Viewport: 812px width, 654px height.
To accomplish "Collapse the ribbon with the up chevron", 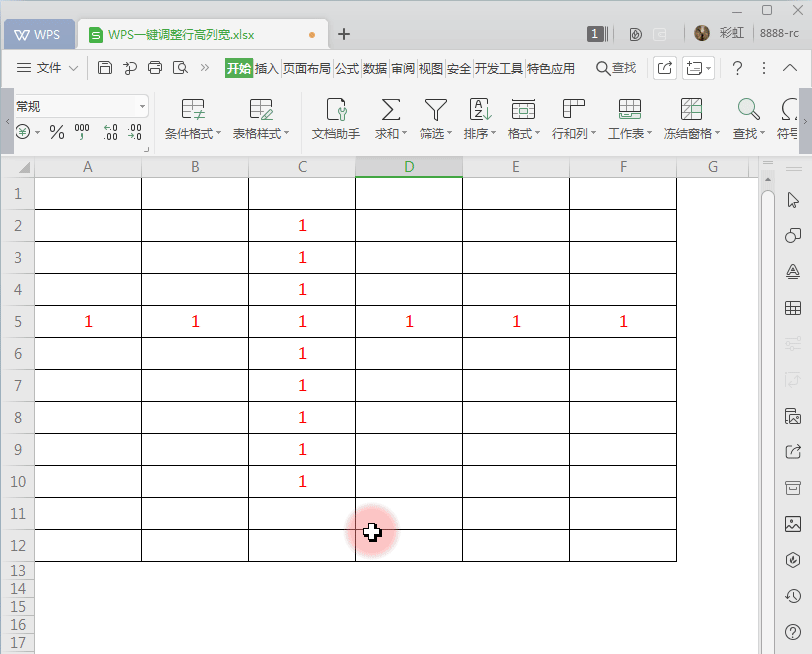I will click(790, 68).
